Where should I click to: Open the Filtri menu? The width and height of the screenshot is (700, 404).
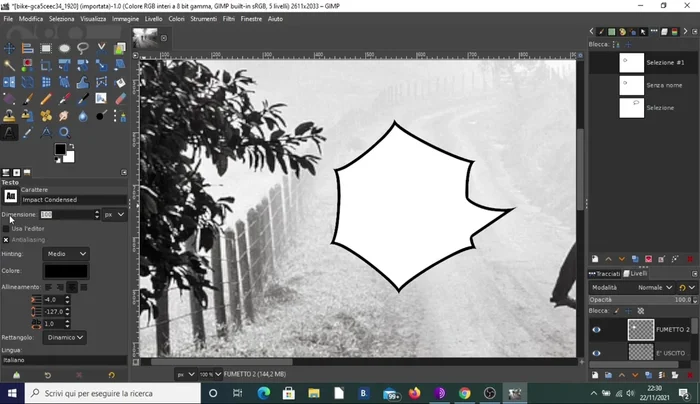(x=229, y=19)
